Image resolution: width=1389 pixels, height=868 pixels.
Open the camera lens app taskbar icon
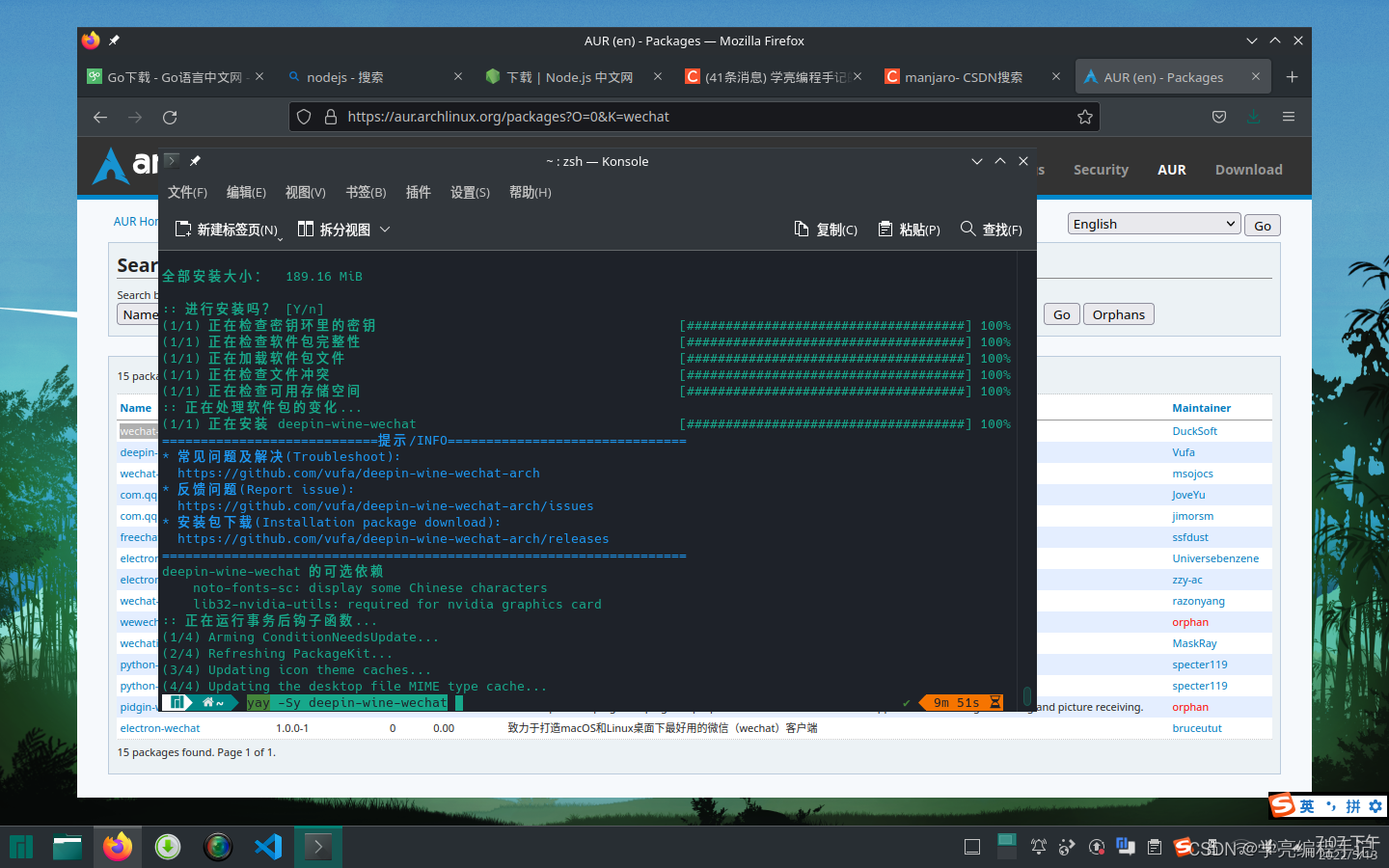pyautogui.click(x=218, y=847)
